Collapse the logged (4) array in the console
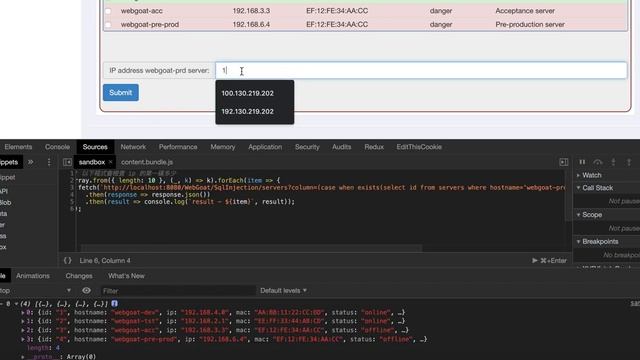The height and width of the screenshot is (360, 640). point(16,304)
